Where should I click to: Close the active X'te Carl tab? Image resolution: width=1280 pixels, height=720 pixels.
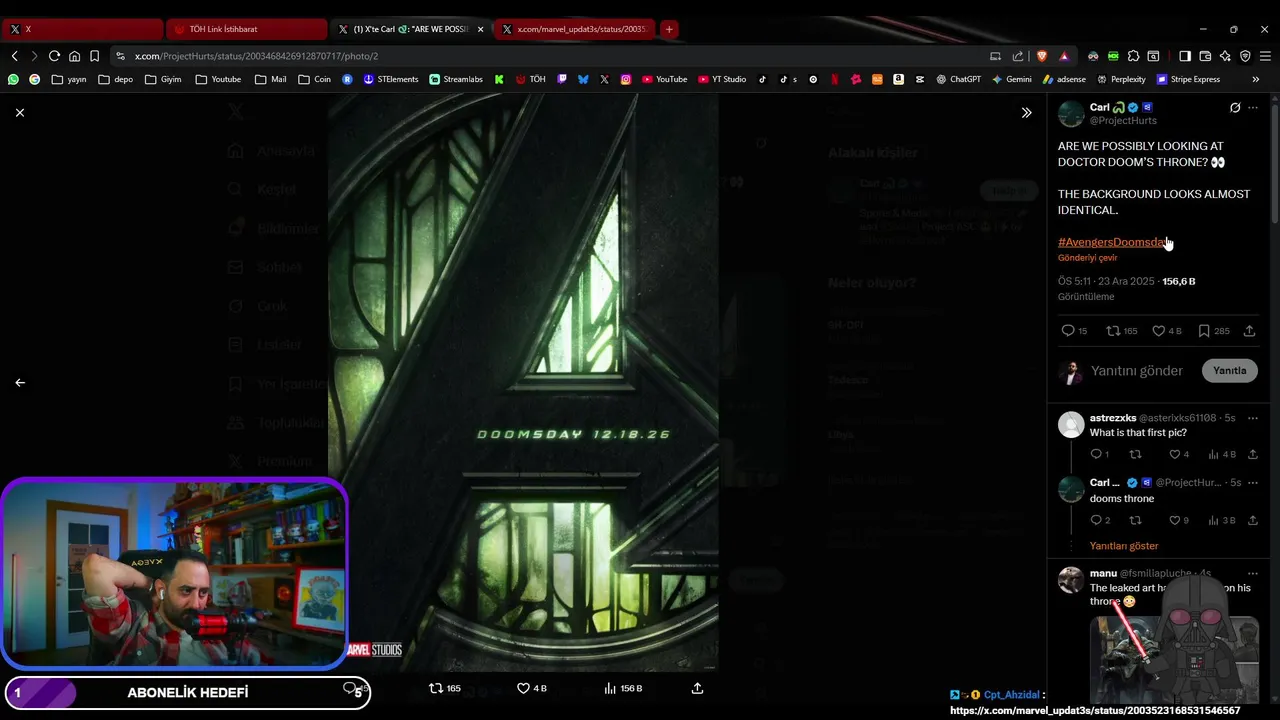[481, 29]
